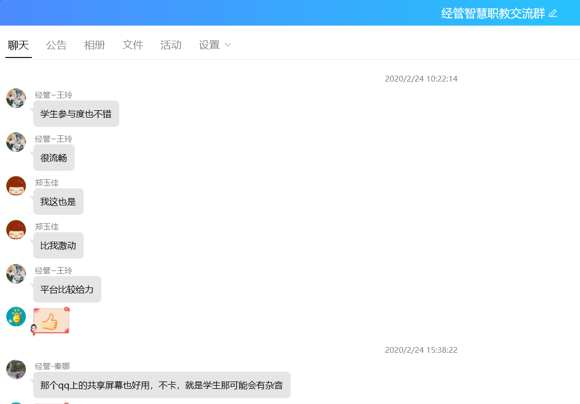Switch to the 聊天 tab
Image resolution: width=580 pixels, height=404 pixels.
coord(18,45)
